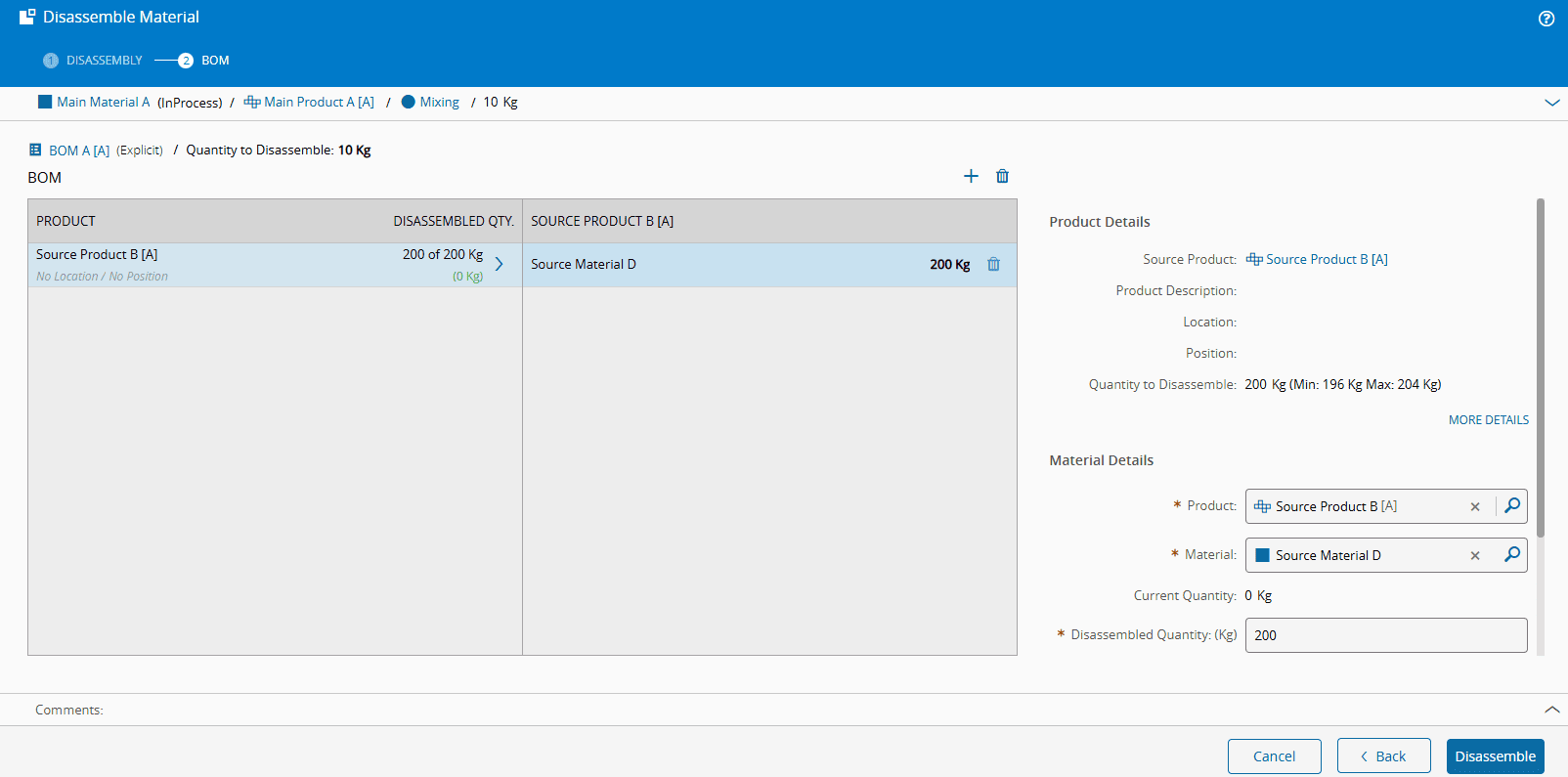Delete the Source Material D row
The height and width of the screenshot is (777, 1568).
click(993, 264)
